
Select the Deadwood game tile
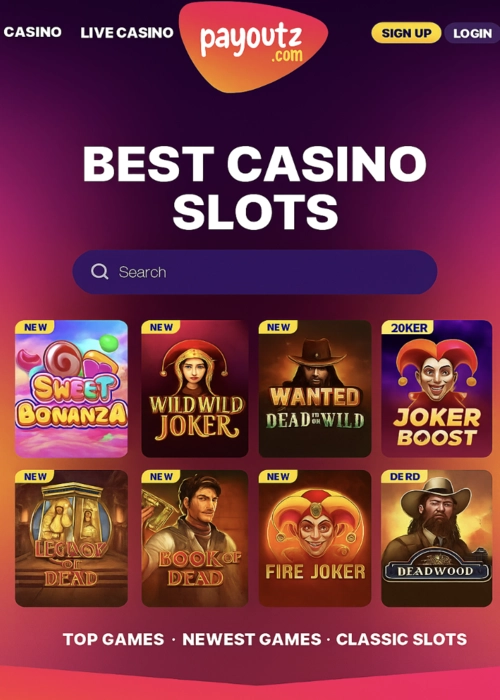[437, 538]
